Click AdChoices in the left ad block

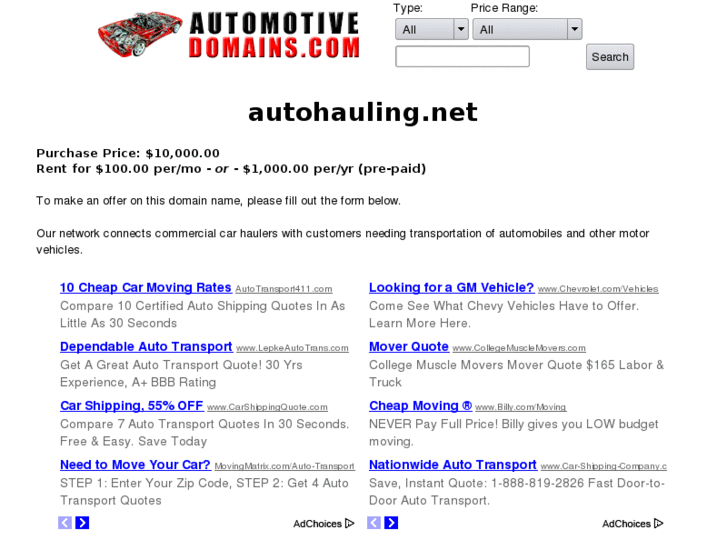click(324, 524)
